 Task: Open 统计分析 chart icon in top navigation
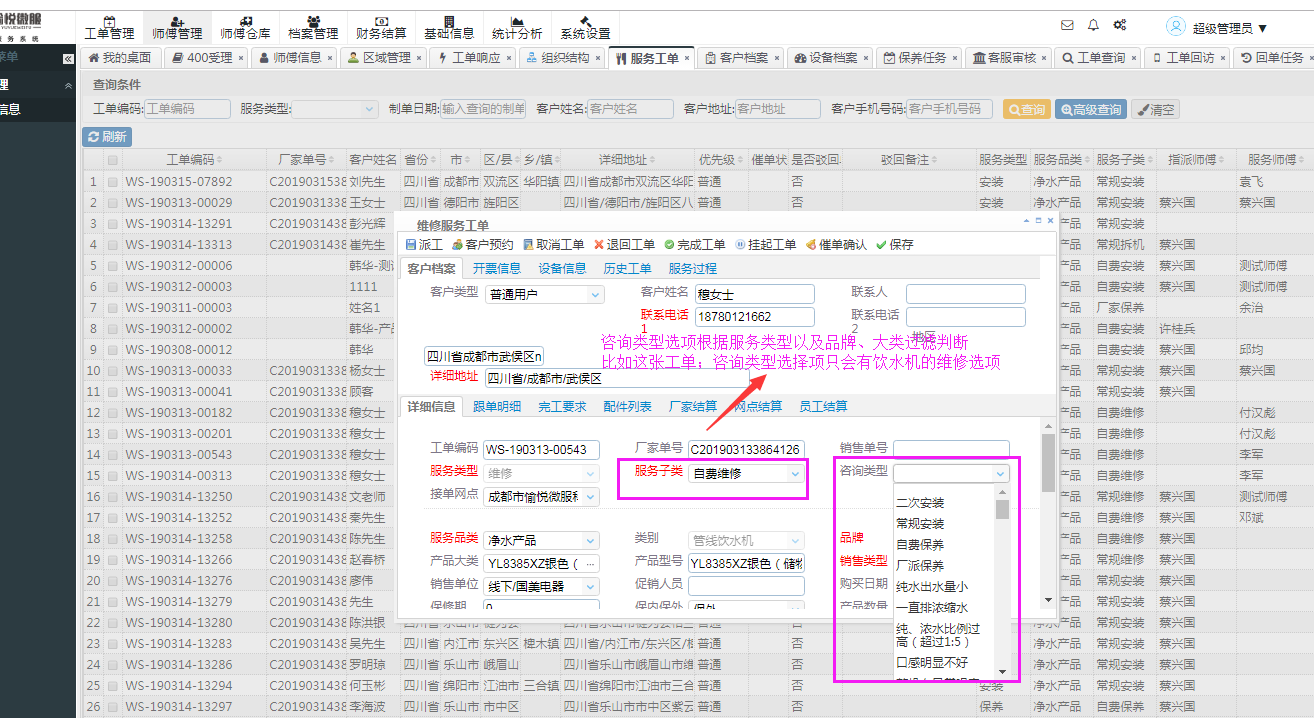coord(517,21)
